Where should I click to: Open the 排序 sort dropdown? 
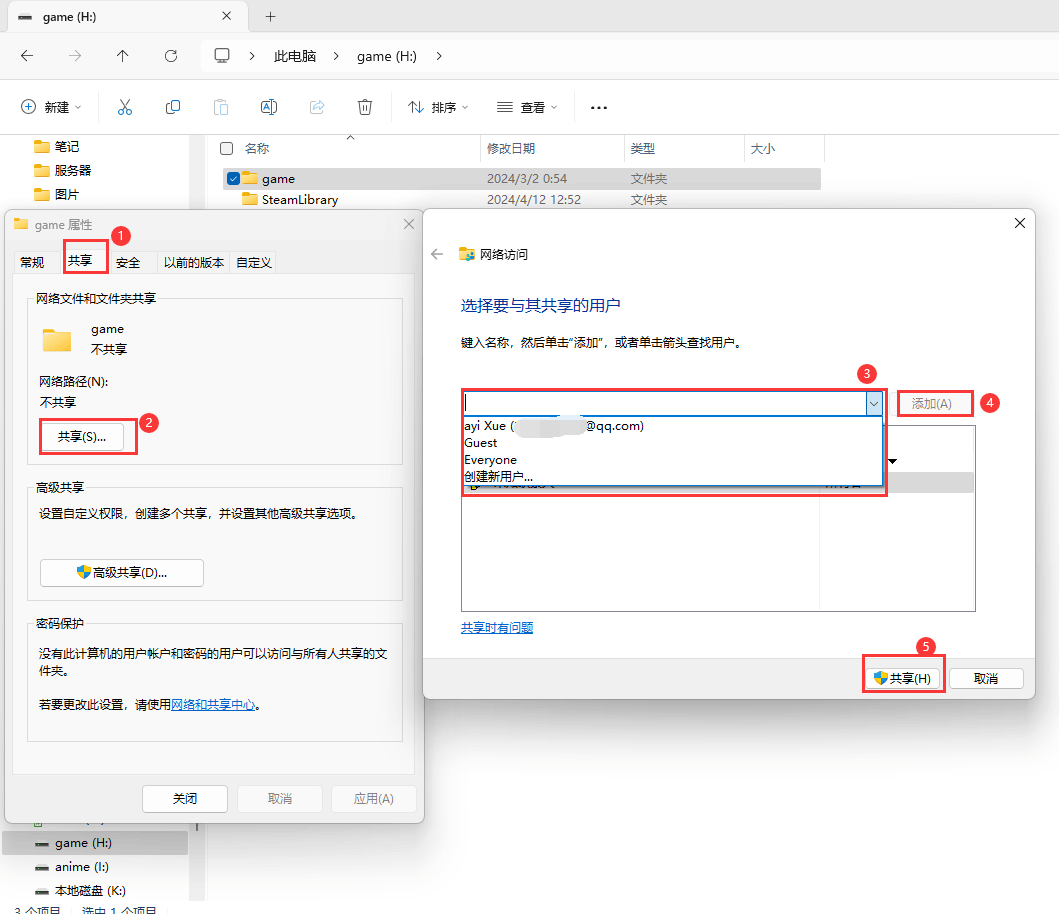(438, 107)
